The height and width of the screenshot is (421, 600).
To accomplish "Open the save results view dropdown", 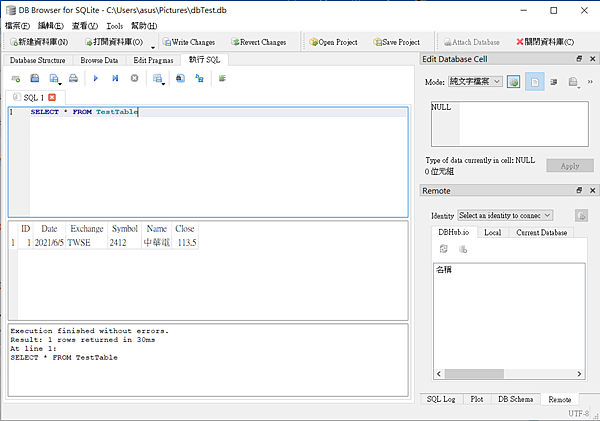I will pyautogui.click(x=158, y=79).
